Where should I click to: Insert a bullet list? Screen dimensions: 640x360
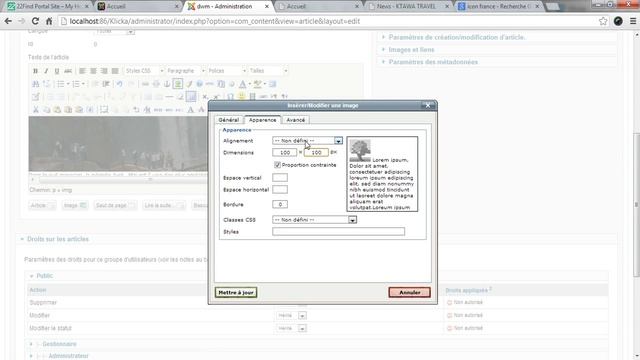tap(60, 84)
